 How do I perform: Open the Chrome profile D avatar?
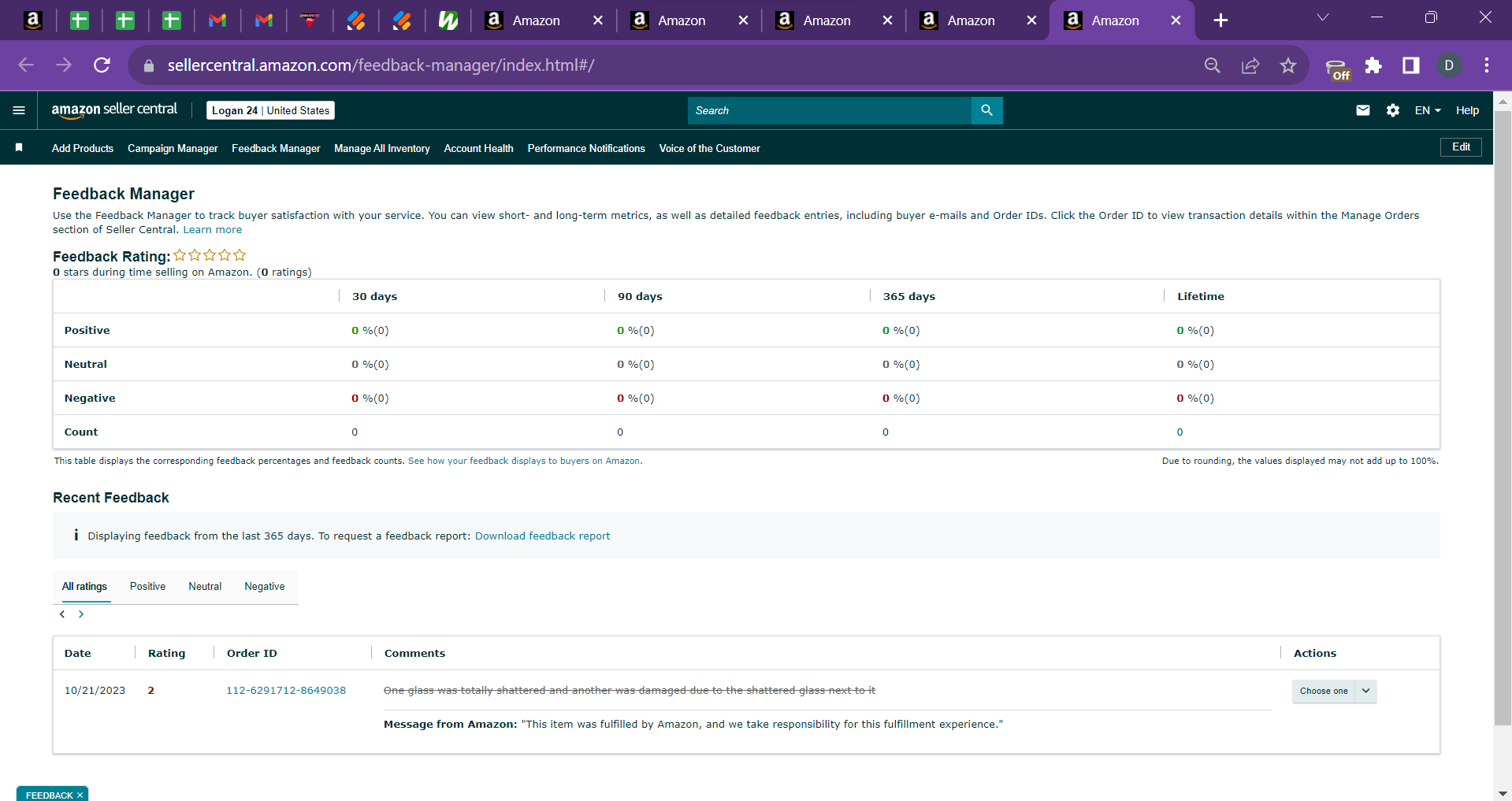(x=1449, y=65)
